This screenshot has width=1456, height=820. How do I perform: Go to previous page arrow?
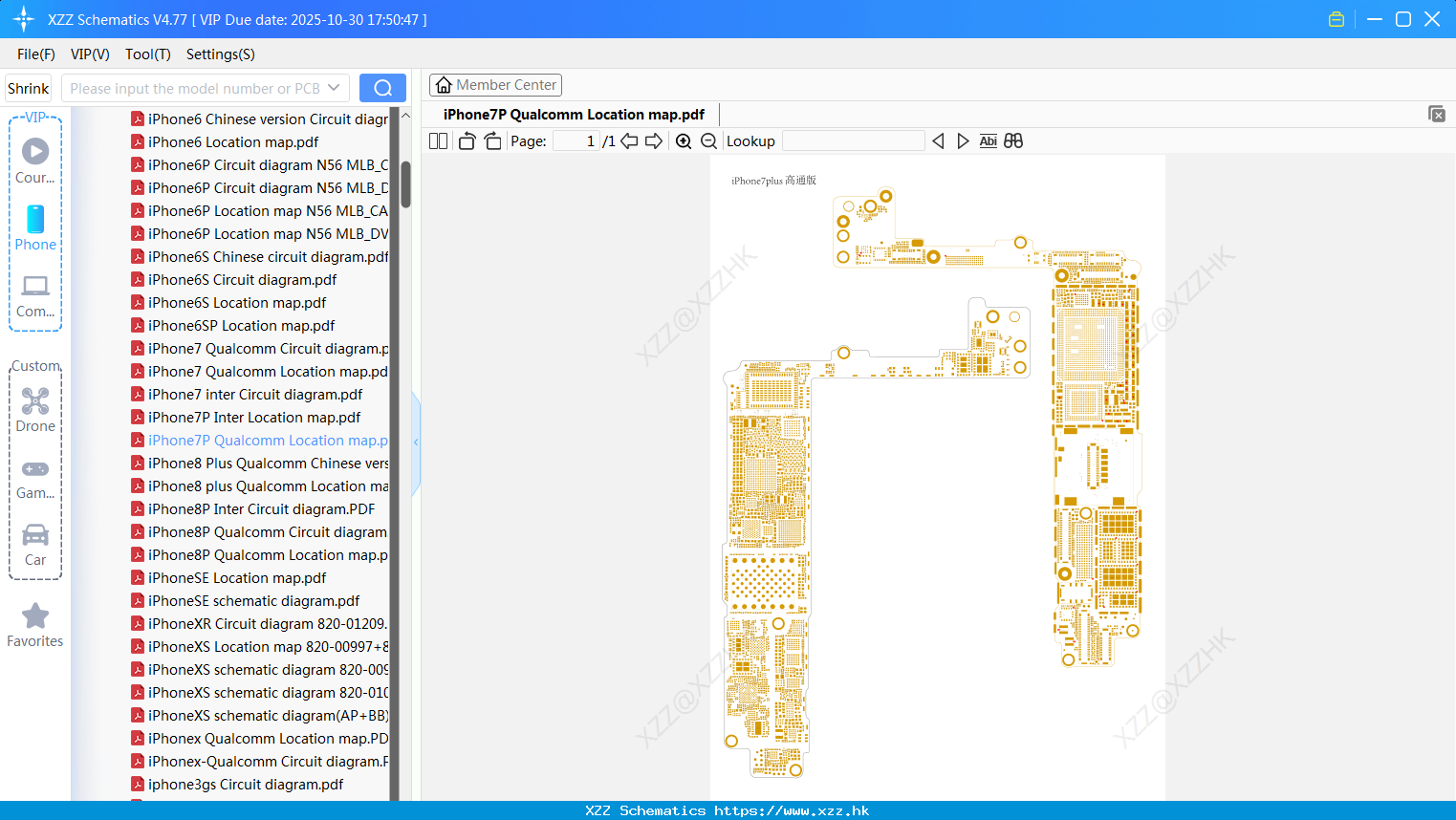629,141
